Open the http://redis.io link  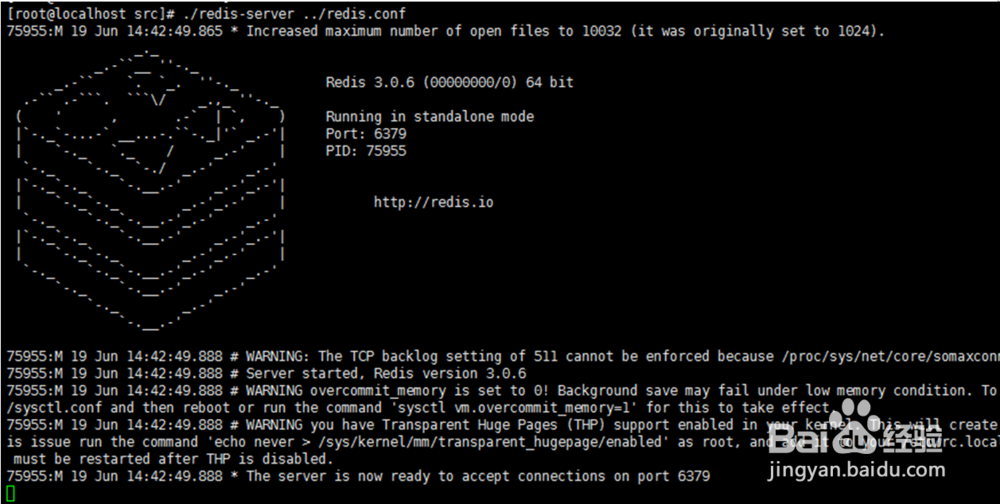coord(433,202)
